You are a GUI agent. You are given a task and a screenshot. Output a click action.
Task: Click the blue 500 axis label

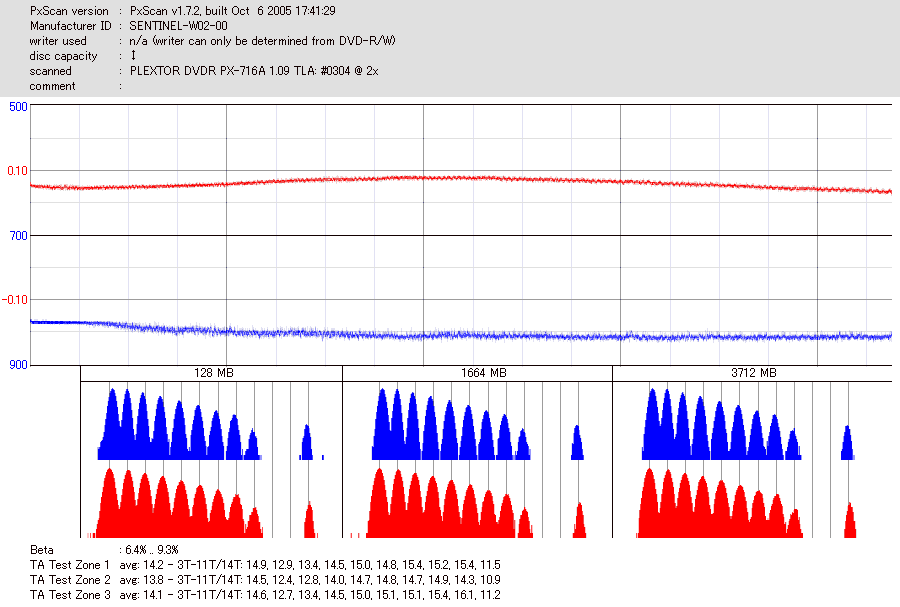18,107
